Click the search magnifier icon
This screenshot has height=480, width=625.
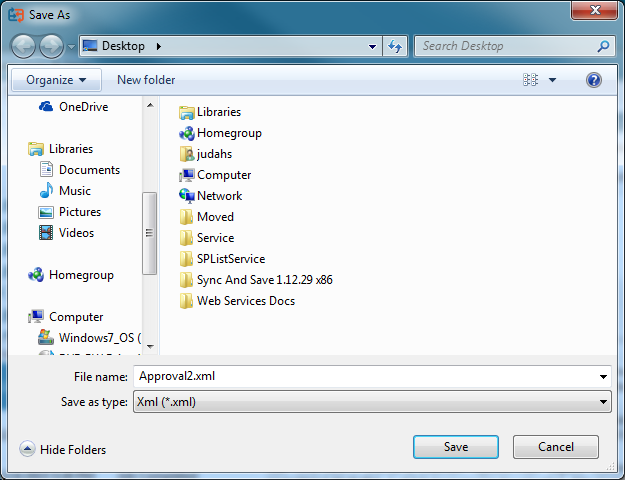[603, 46]
